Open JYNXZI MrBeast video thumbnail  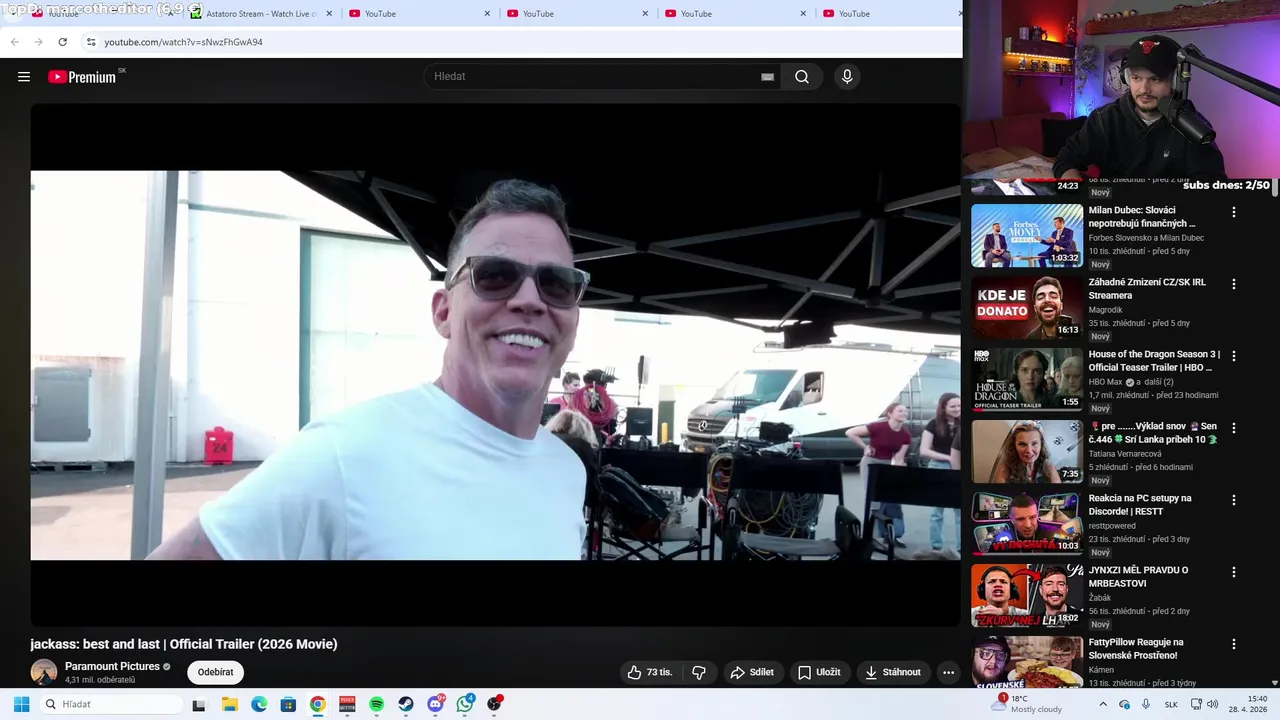click(x=1027, y=595)
